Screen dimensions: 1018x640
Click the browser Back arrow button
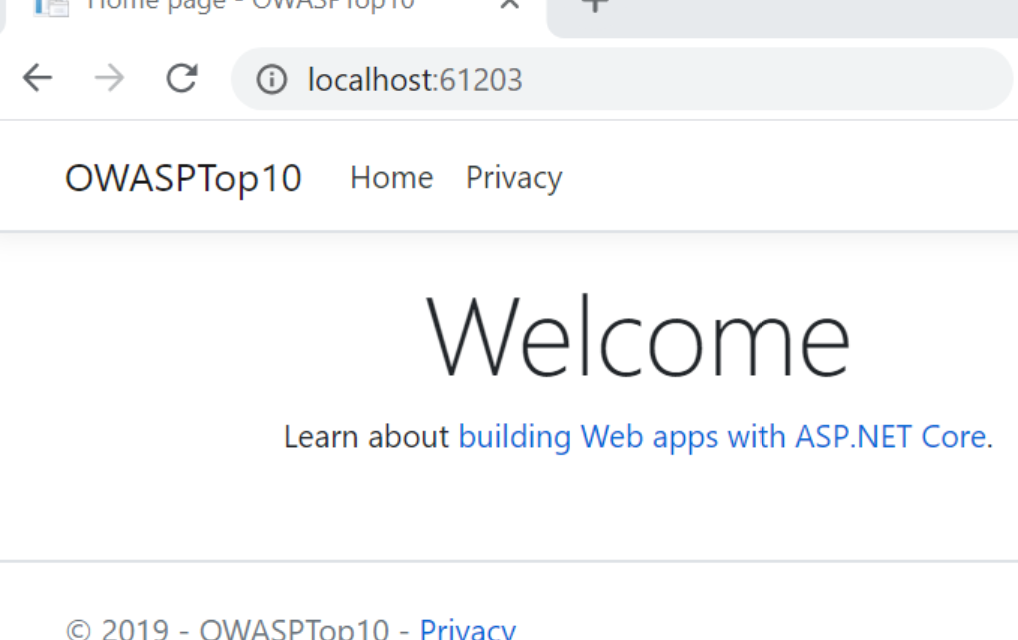(37, 78)
